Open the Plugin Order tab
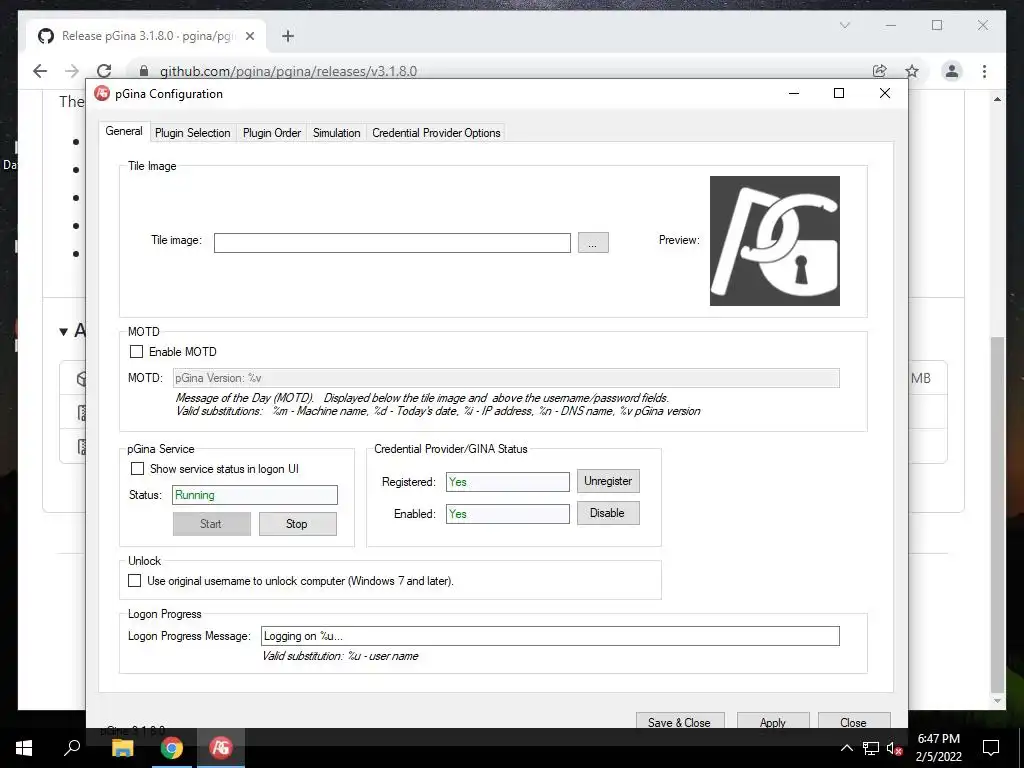Screen dimensions: 1024x768 272,133
